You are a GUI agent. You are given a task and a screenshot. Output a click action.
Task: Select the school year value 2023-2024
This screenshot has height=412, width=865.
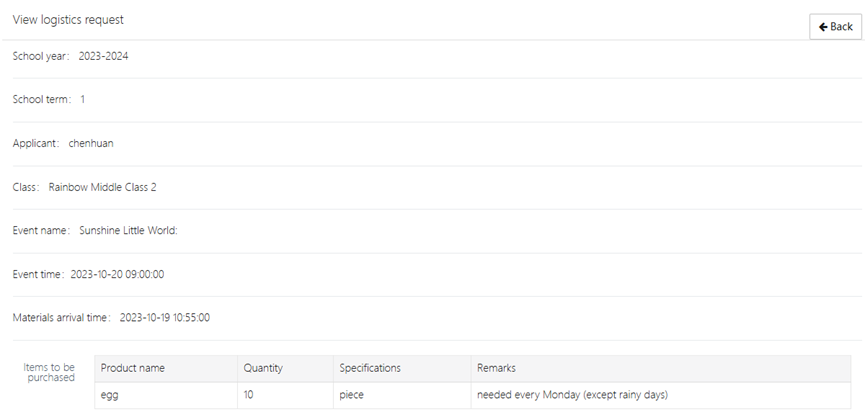pyautogui.click(x=103, y=56)
